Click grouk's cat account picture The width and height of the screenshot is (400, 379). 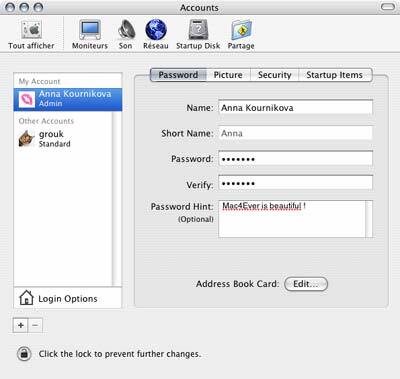tap(27, 138)
